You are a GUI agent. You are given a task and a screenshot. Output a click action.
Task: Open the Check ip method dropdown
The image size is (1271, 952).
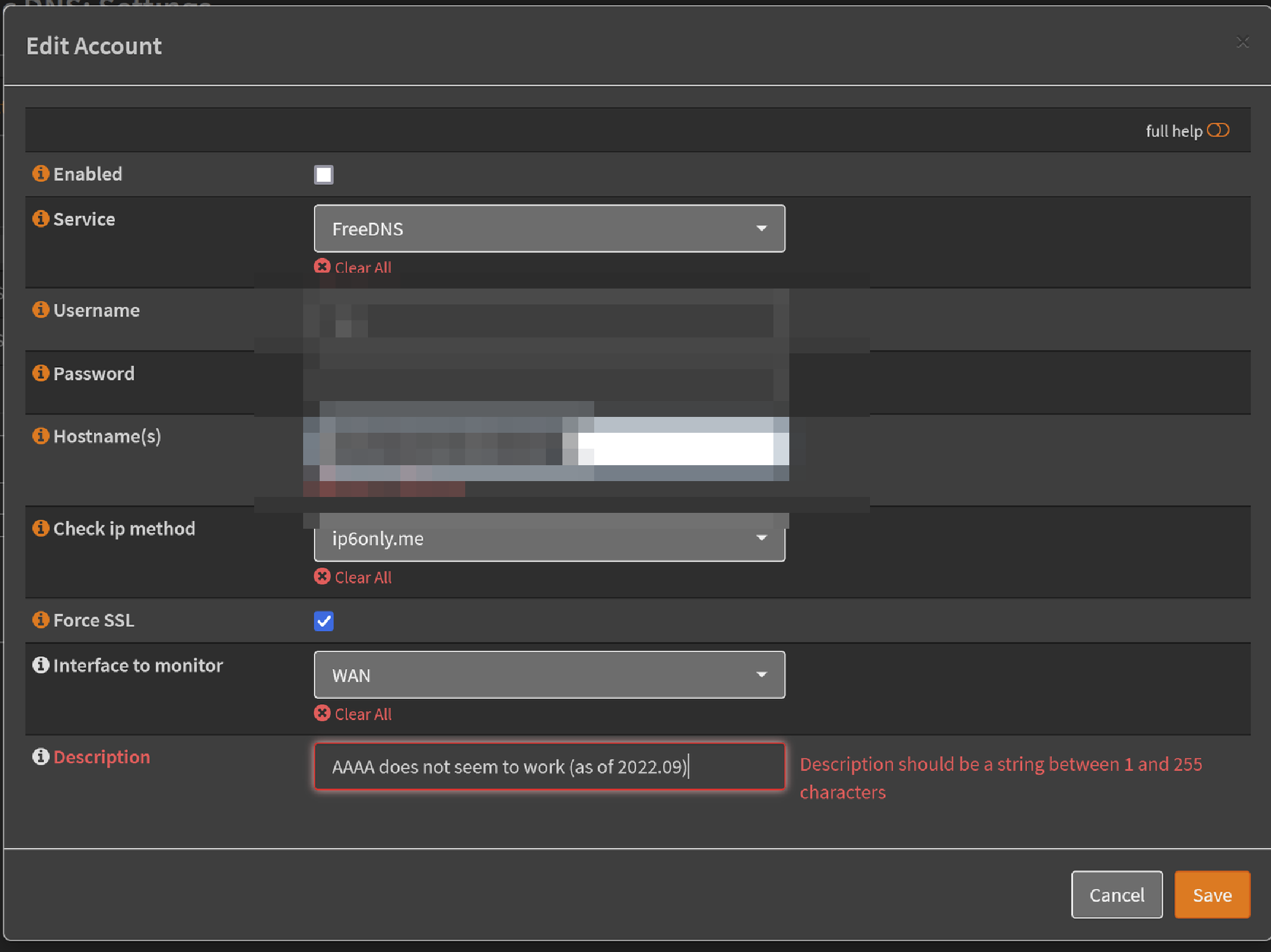549,538
